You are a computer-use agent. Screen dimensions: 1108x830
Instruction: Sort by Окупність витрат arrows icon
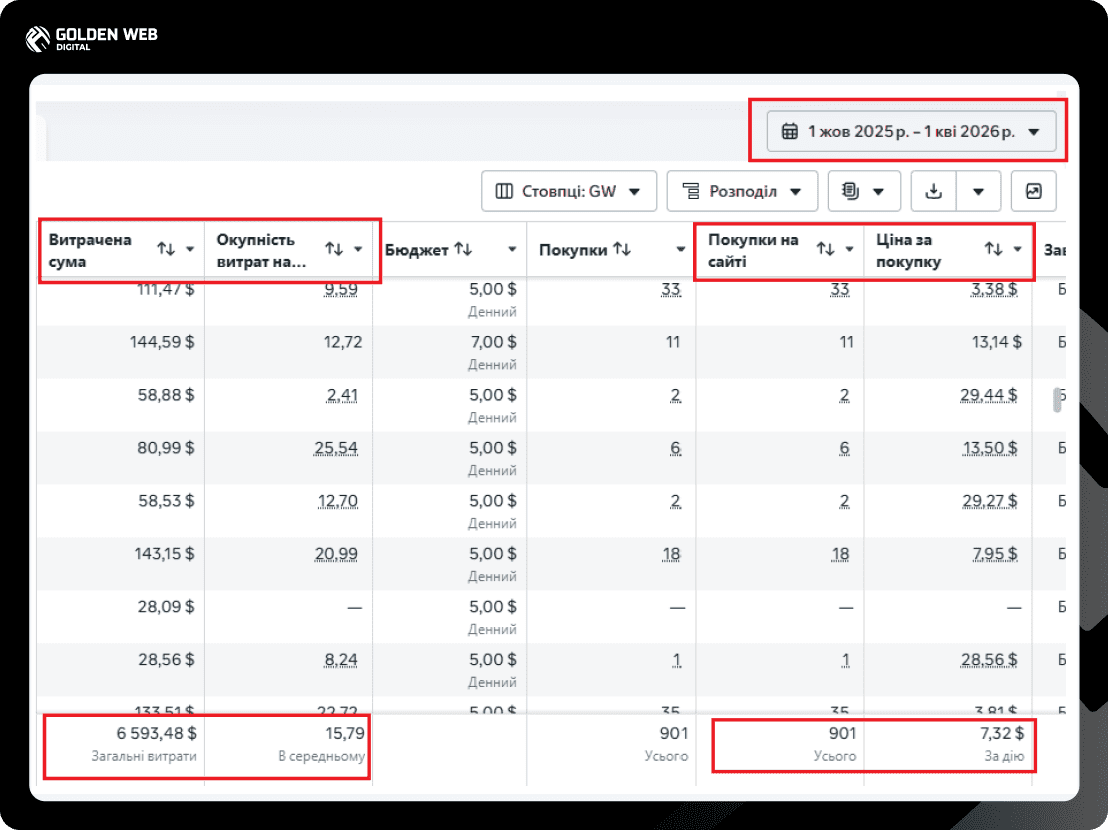point(334,249)
